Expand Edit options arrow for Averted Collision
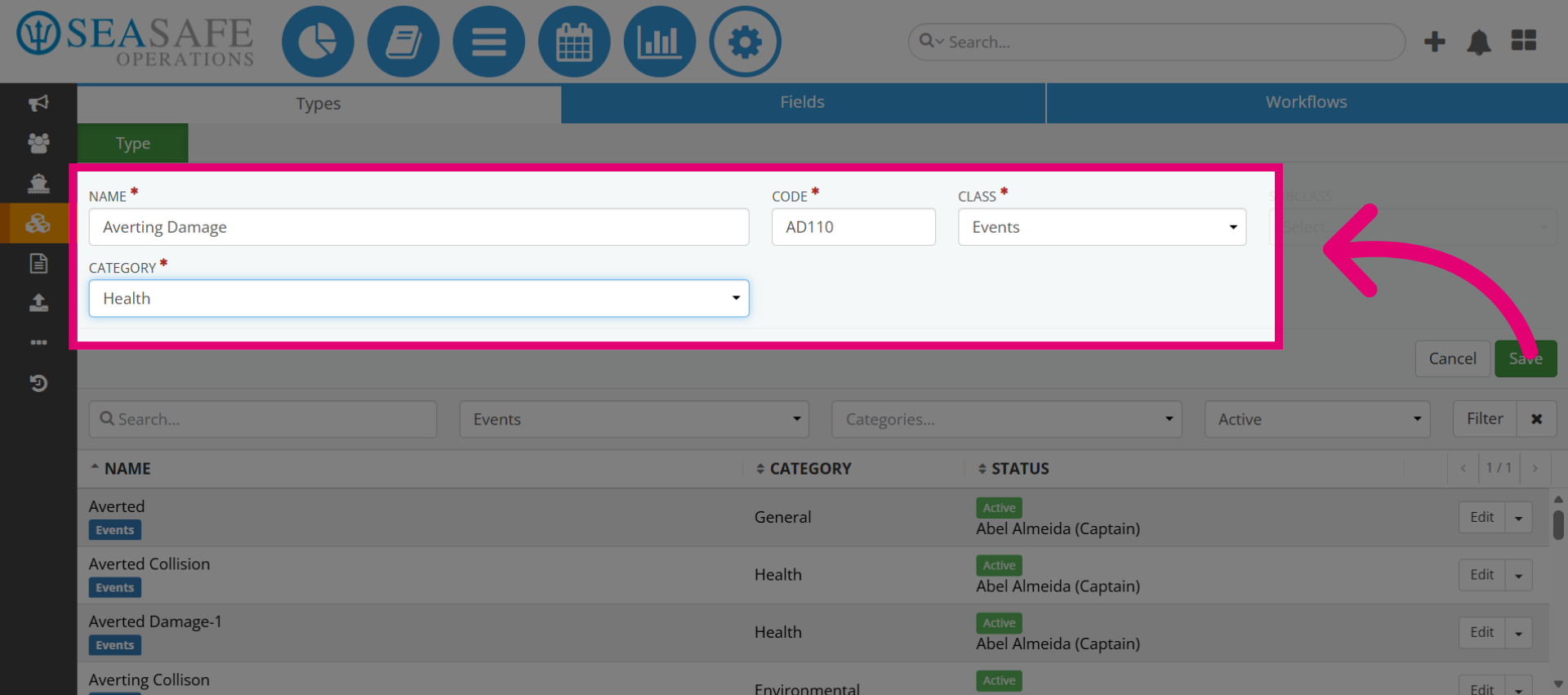The width and height of the screenshot is (1568, 695). click(1519, 575)
